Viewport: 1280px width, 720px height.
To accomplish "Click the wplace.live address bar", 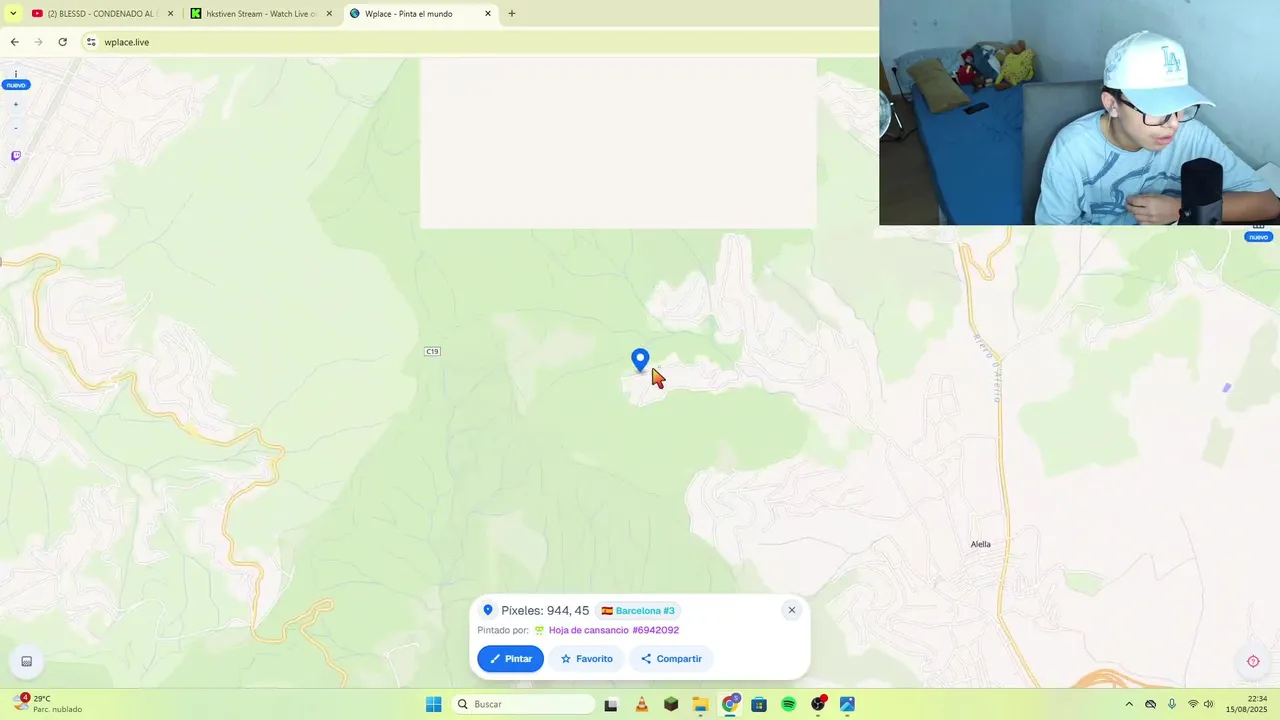I will (x=480, y=42).
